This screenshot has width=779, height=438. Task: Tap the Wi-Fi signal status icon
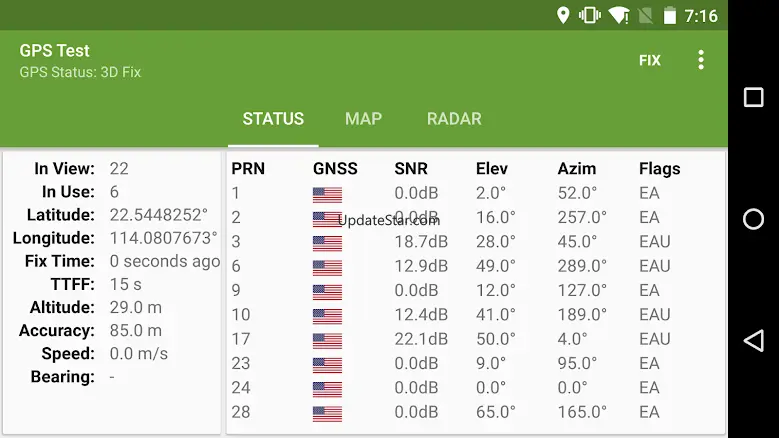[x=618, y=15]
